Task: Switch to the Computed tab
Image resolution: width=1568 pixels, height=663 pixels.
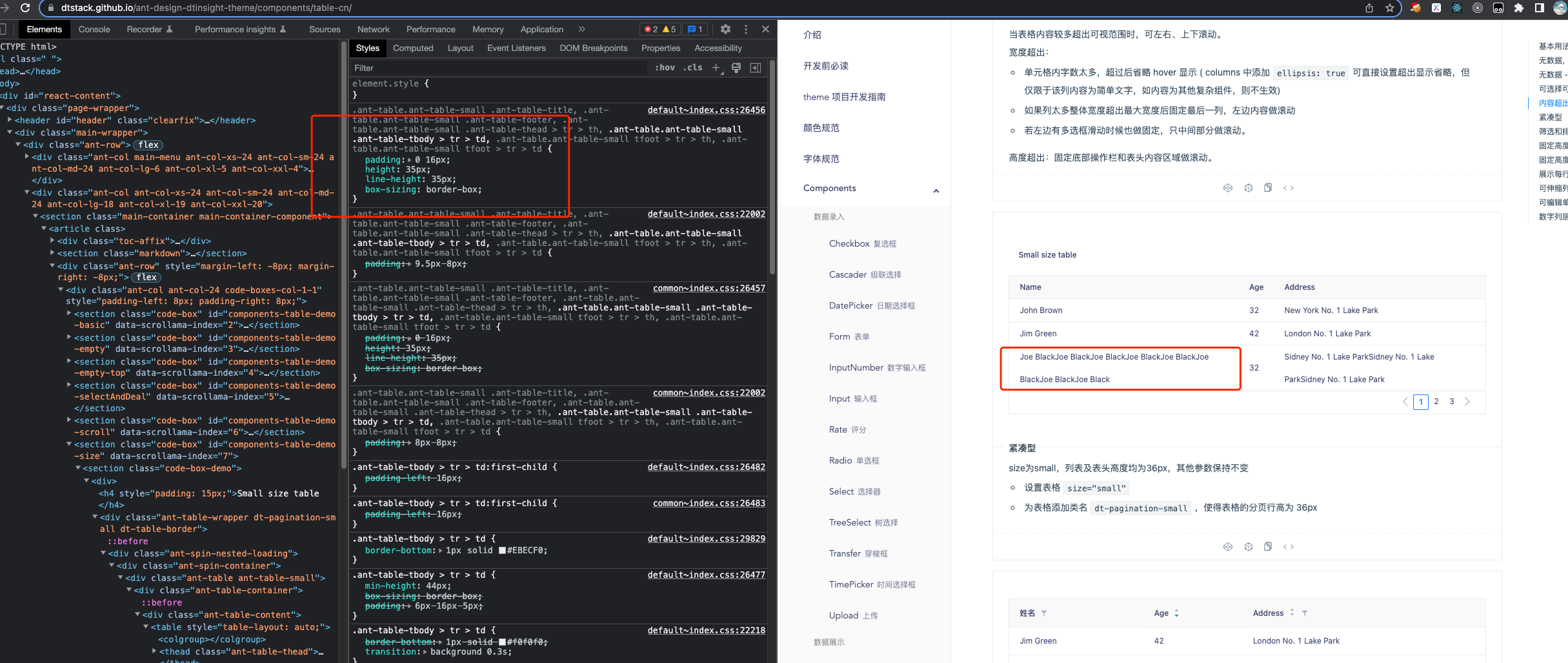Action: [413, 48]
